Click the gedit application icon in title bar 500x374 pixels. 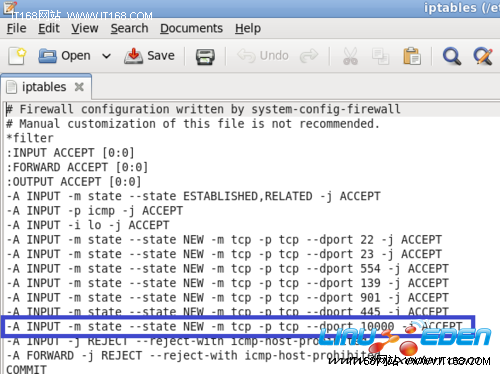[10, 8]
